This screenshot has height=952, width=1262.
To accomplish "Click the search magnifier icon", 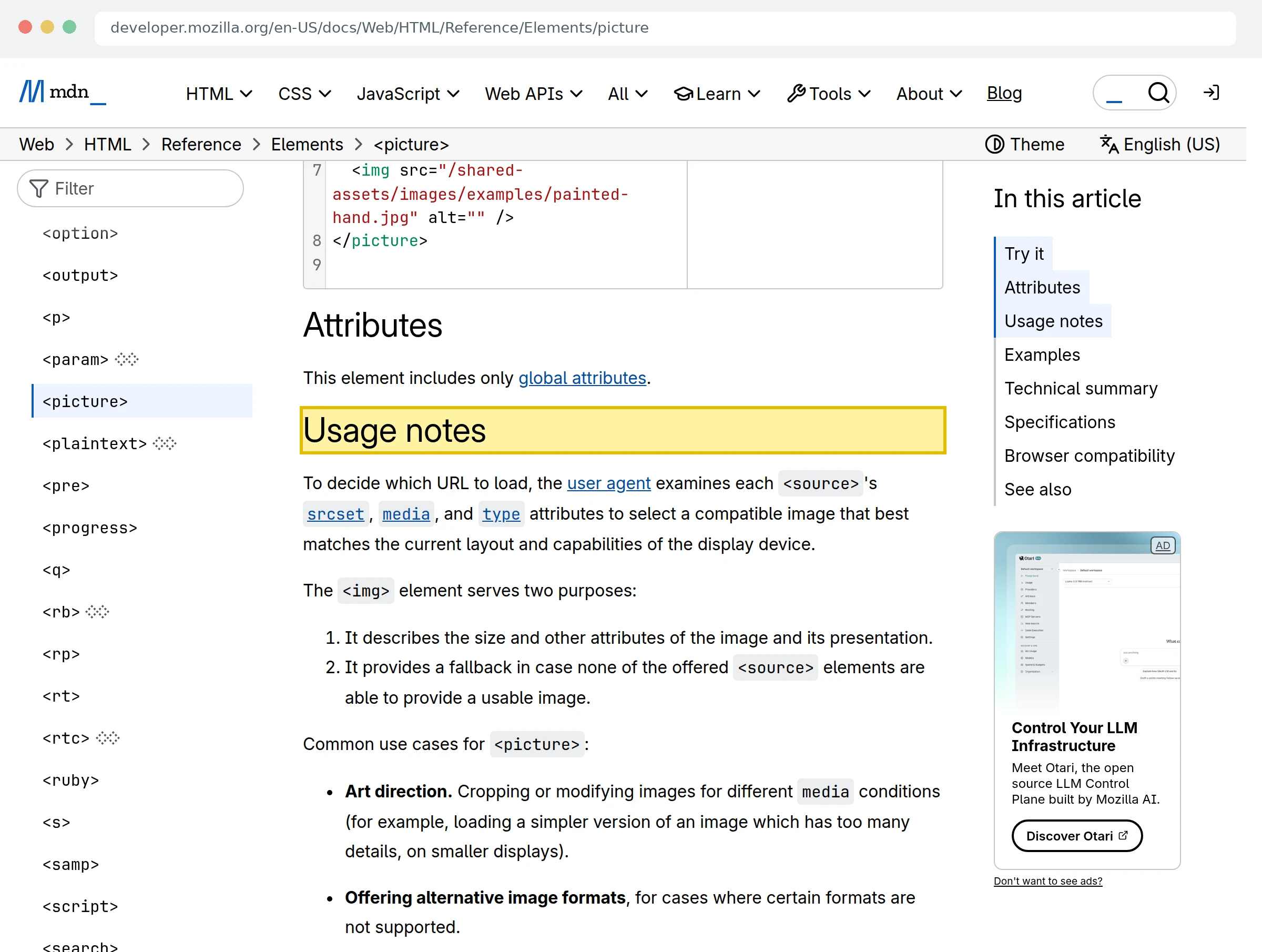I will tap(1158, 93).
